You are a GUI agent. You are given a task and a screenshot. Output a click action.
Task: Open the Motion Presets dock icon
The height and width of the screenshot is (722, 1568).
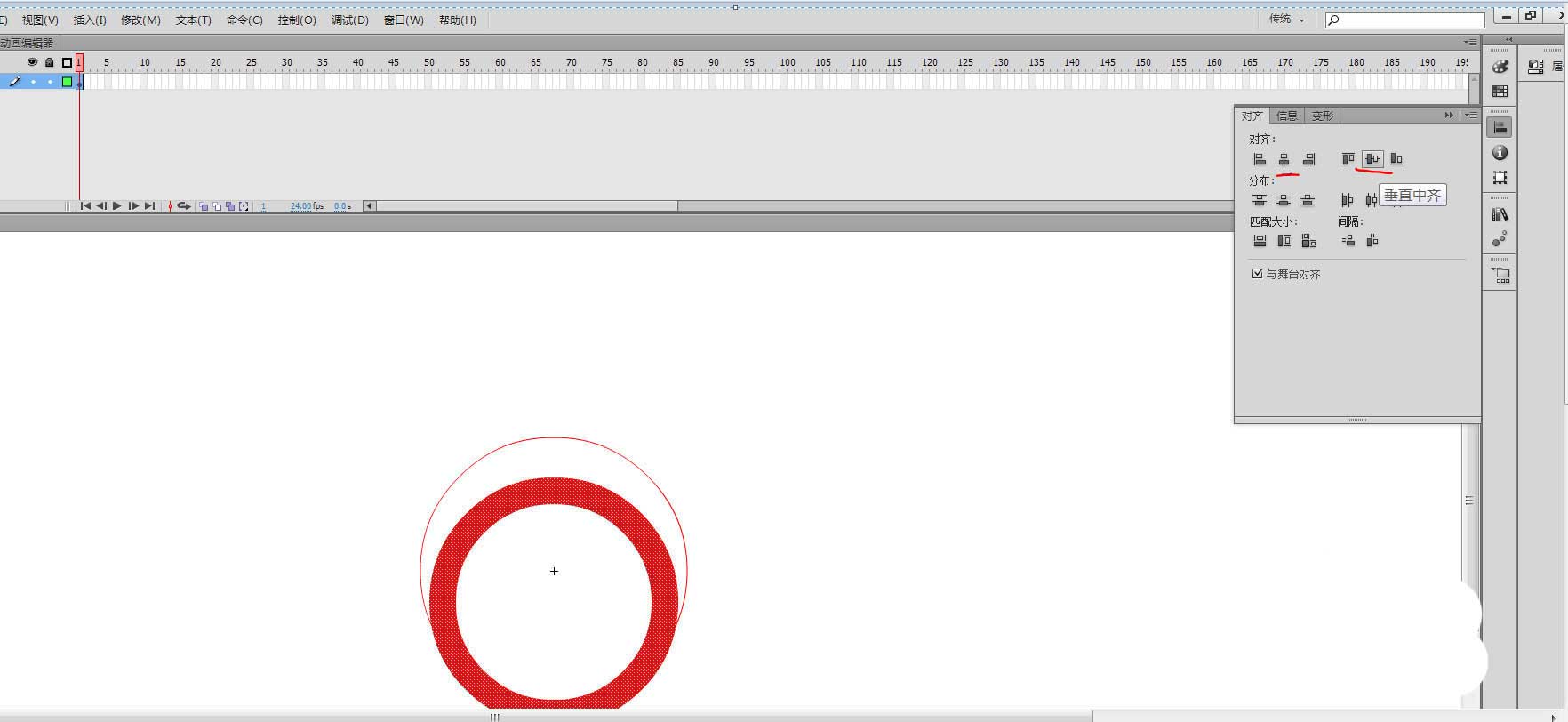tap(1500, 239)
